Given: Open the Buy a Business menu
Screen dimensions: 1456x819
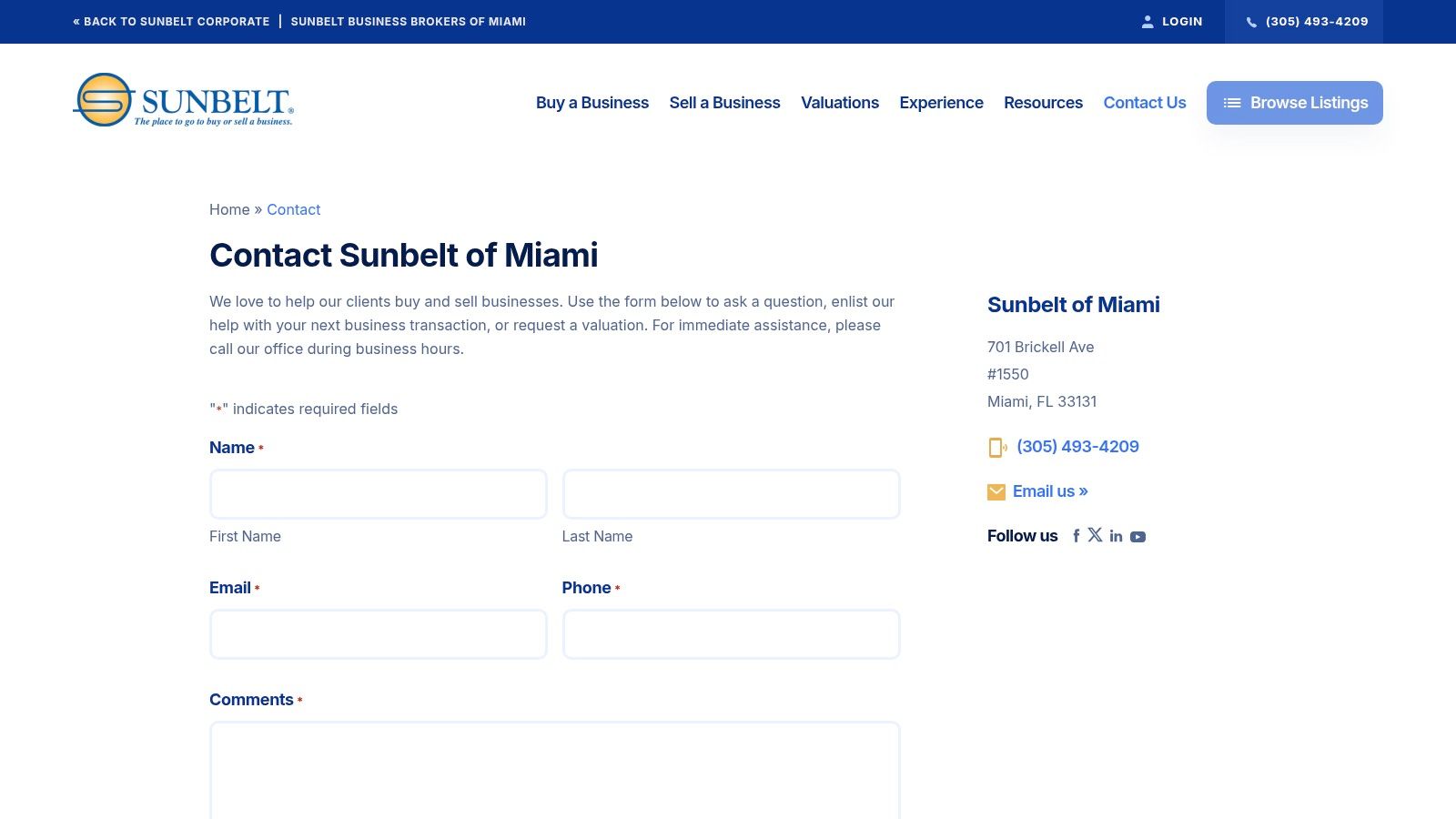Looking at the screenshot, I should (592, 103).
